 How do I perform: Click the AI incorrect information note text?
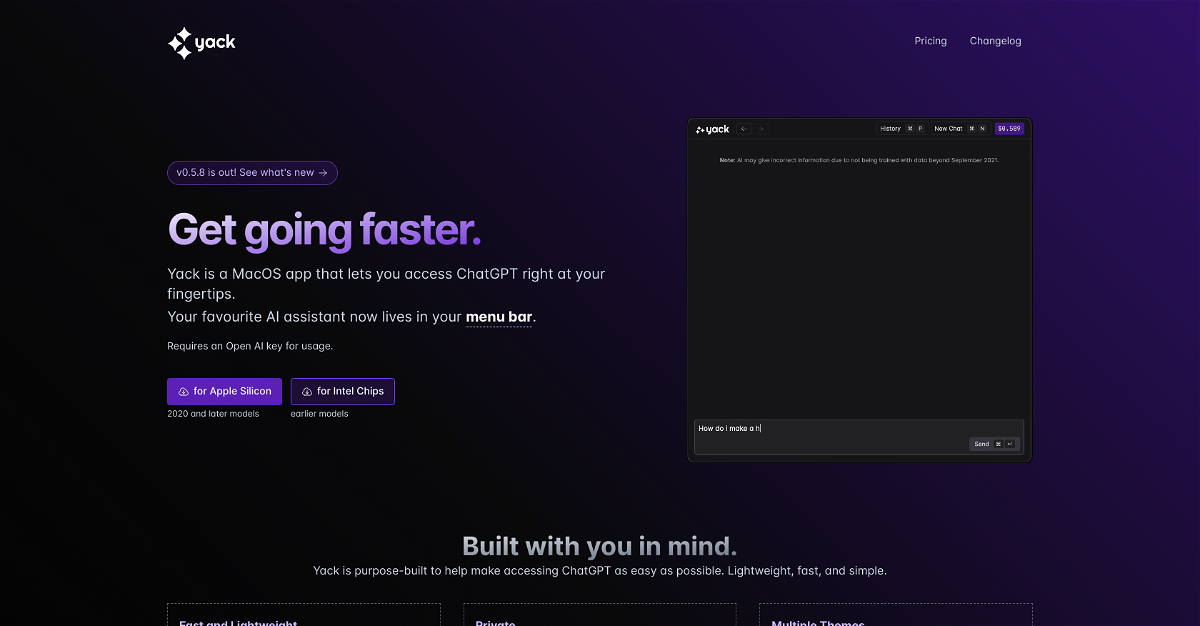point(859,160)
